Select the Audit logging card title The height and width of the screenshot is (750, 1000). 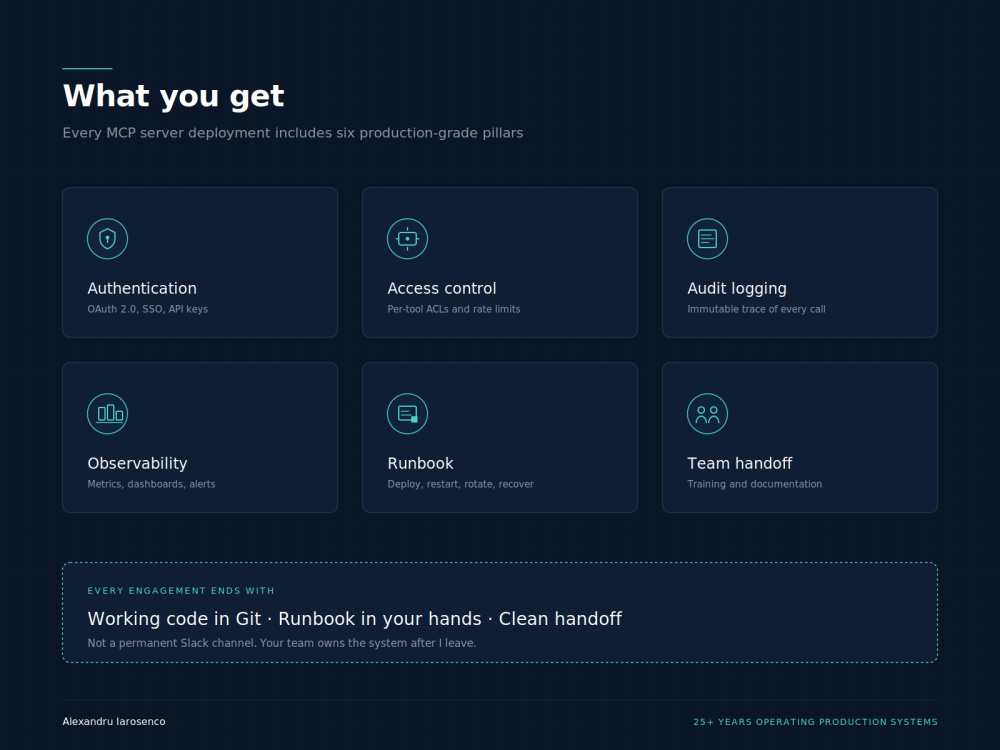coord(737,289)
